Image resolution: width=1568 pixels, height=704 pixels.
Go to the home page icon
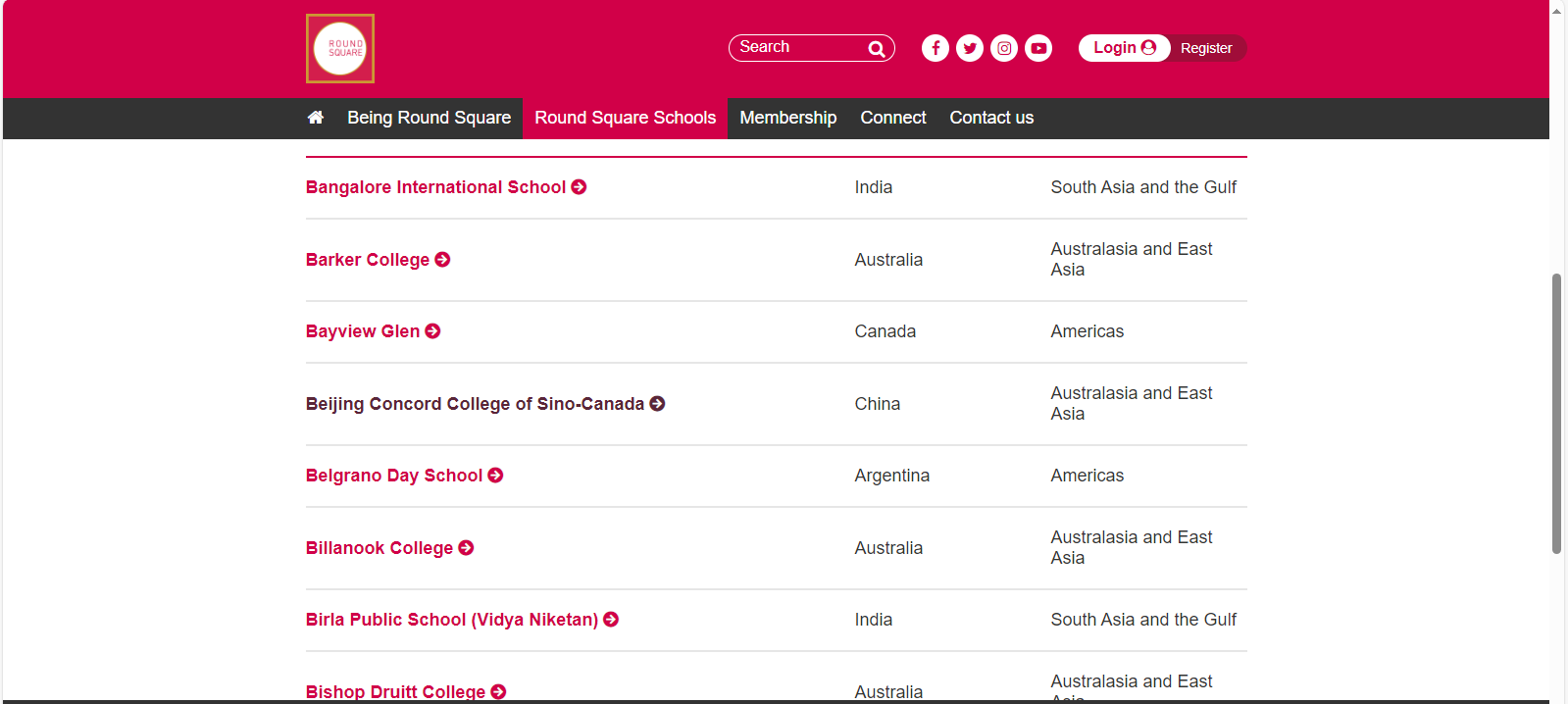[315, 118]
